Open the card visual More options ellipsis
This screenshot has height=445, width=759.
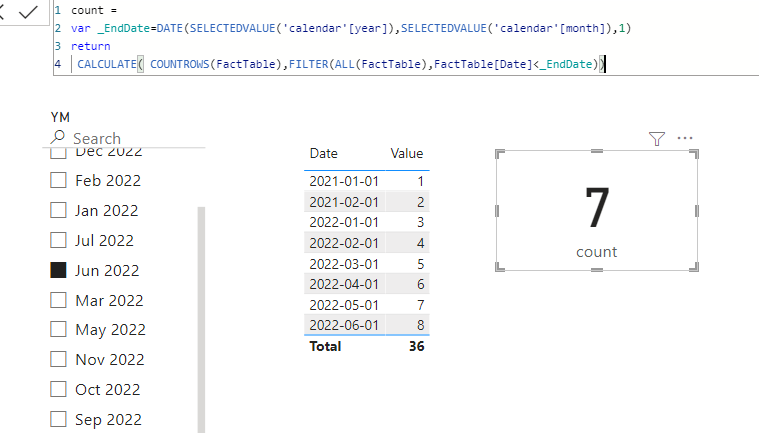[685, 138]
